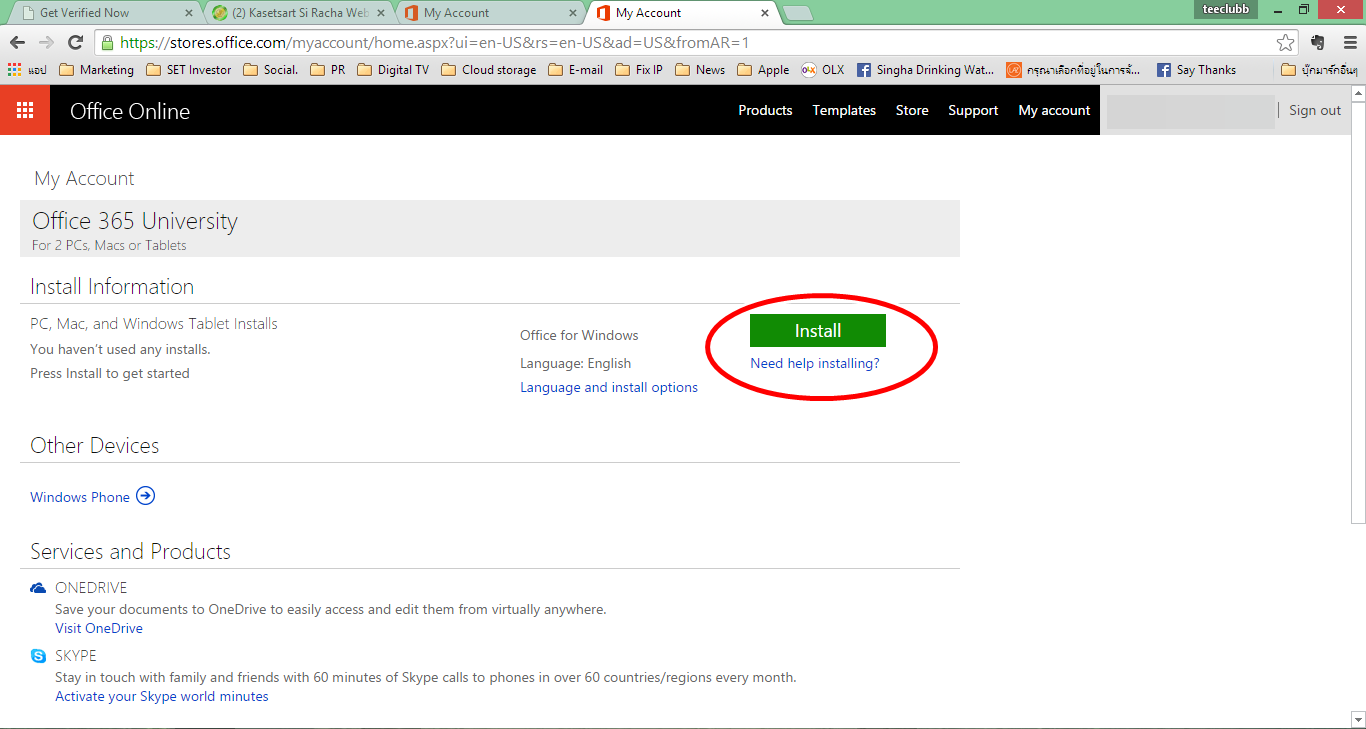1366x729 pixels.
Task: Go to the Store menu item
Action: [x=912, y=110]
